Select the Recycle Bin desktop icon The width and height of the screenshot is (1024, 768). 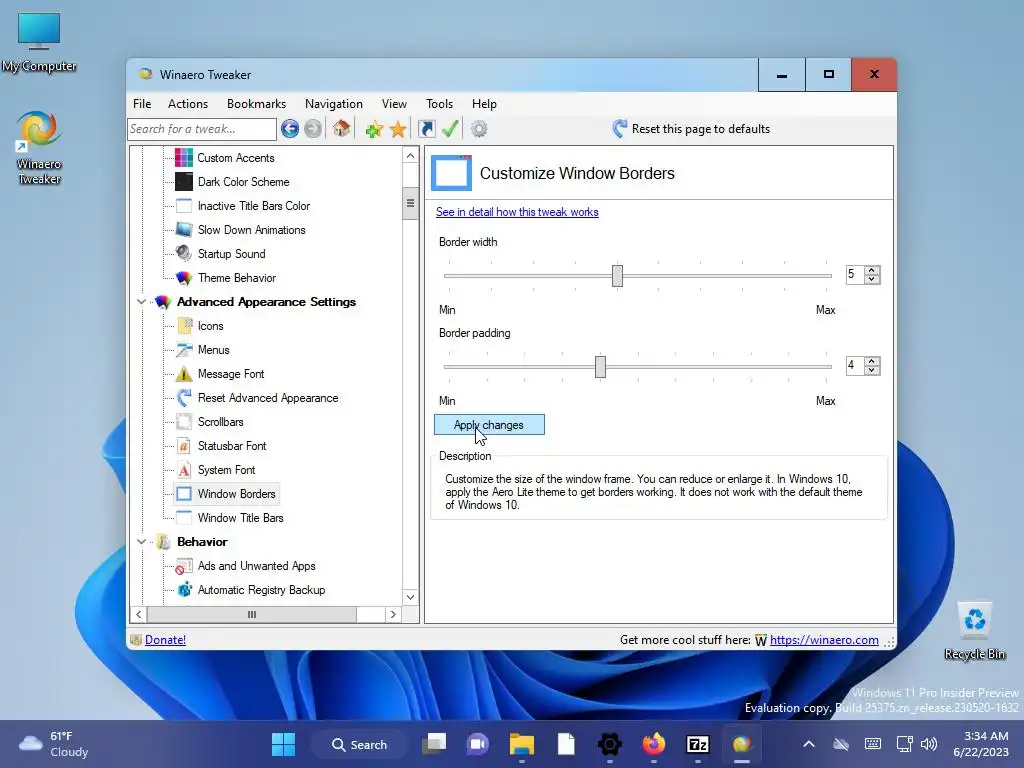(x=974, y=631)
